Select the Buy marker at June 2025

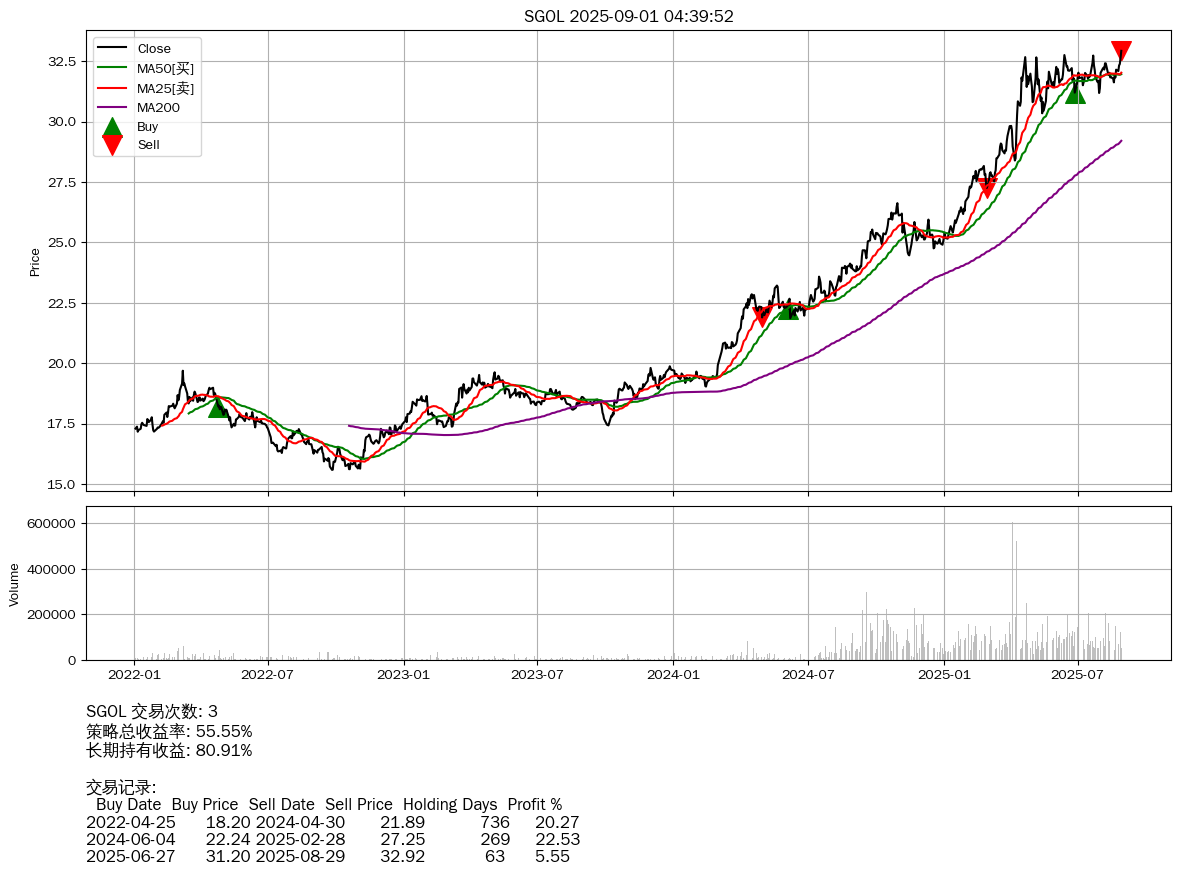[x=1075, y=93]
